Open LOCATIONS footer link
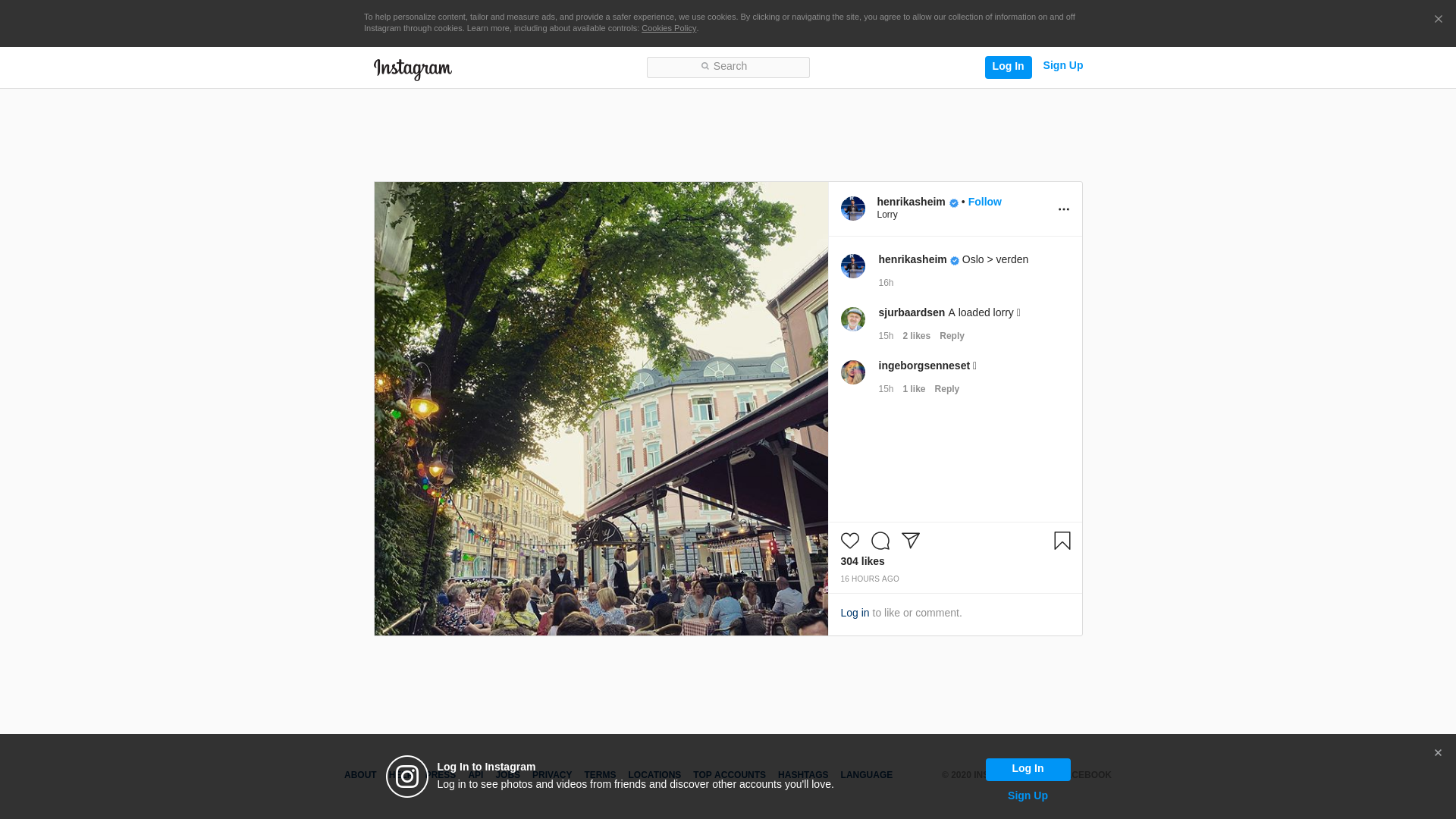 (x=654, y=775)
